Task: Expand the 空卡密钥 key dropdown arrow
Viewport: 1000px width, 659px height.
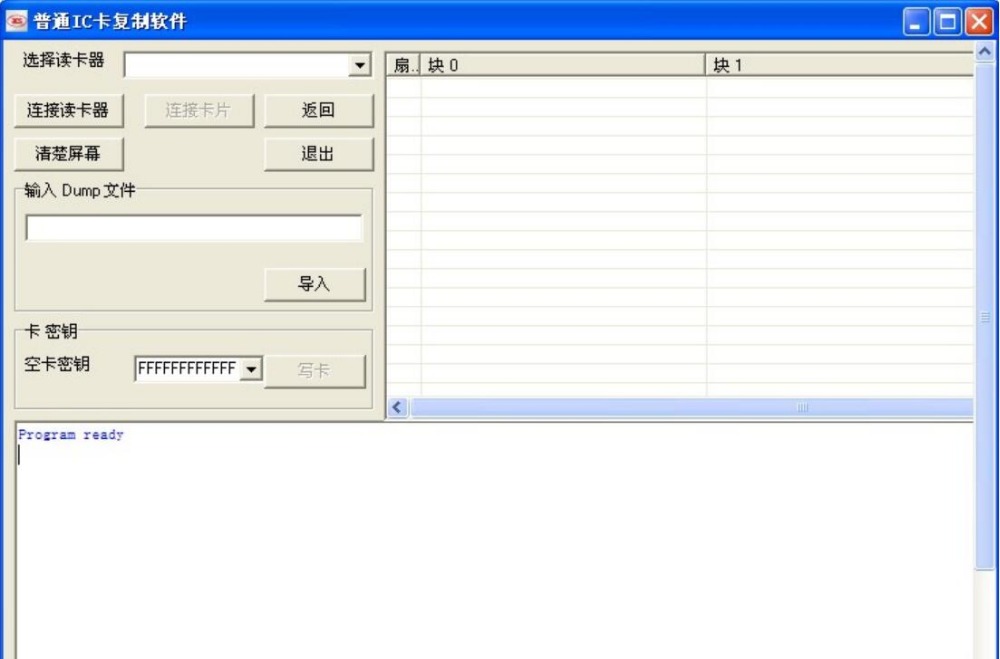Action: pos(251,369)
